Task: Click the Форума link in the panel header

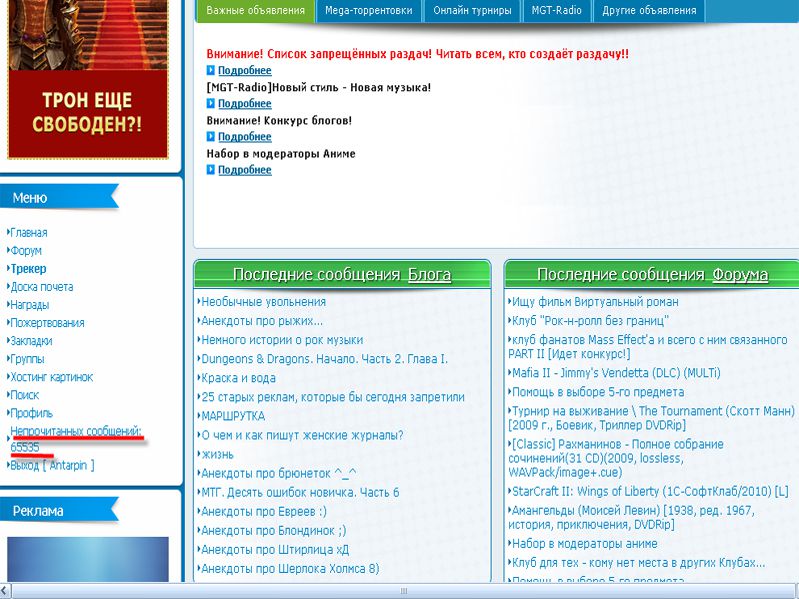Action: pos(739,275)
